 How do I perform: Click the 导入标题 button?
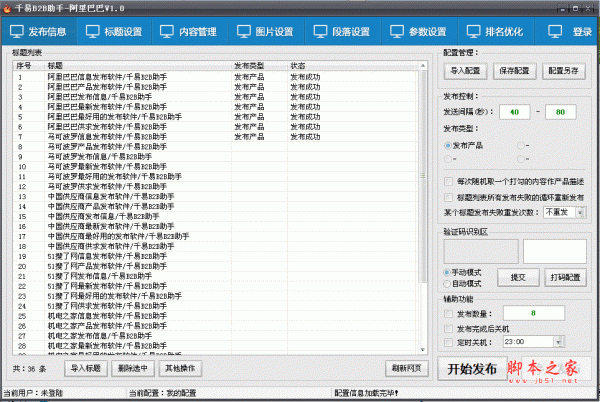click(x=86, y=369)
